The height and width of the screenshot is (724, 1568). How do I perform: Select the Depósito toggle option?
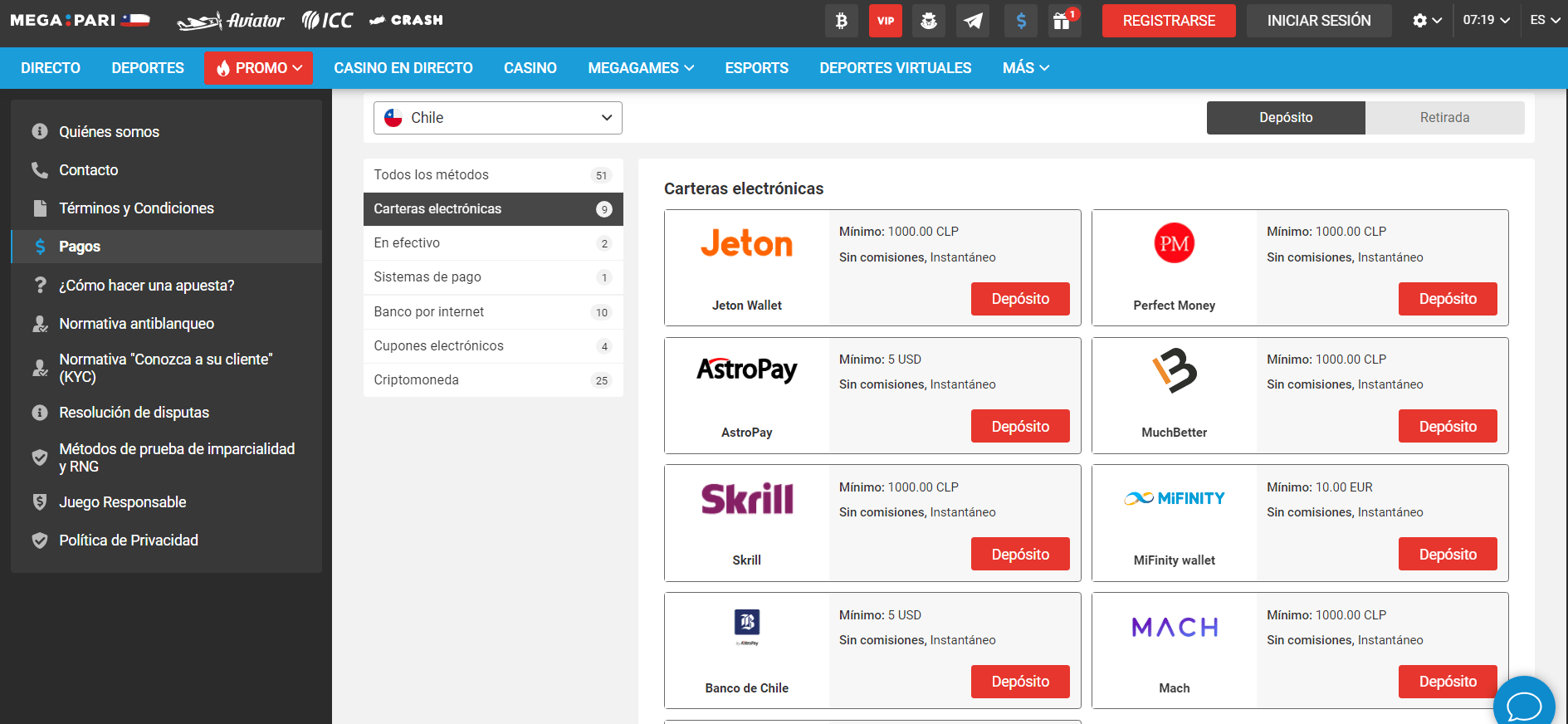click(x=1285, y=118)
